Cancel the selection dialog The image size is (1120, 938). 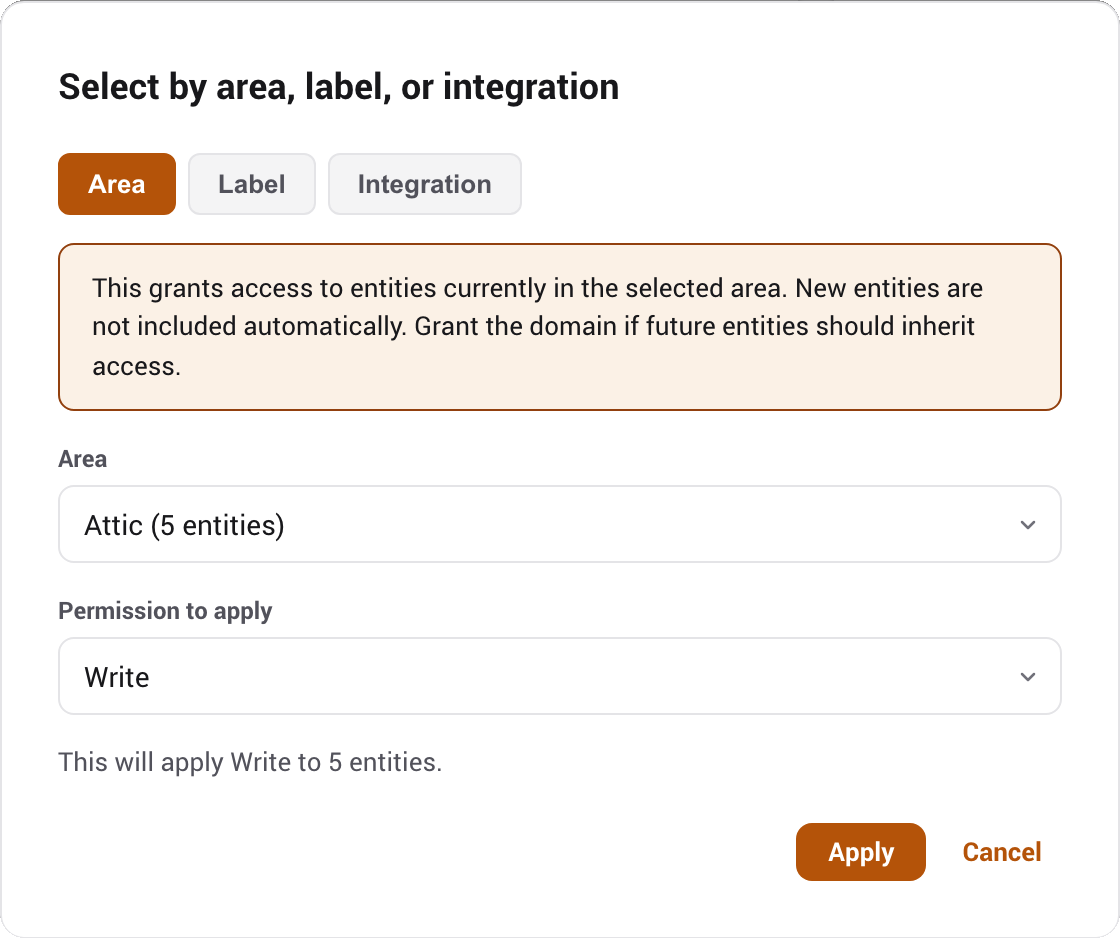(x=1001, y=852)
